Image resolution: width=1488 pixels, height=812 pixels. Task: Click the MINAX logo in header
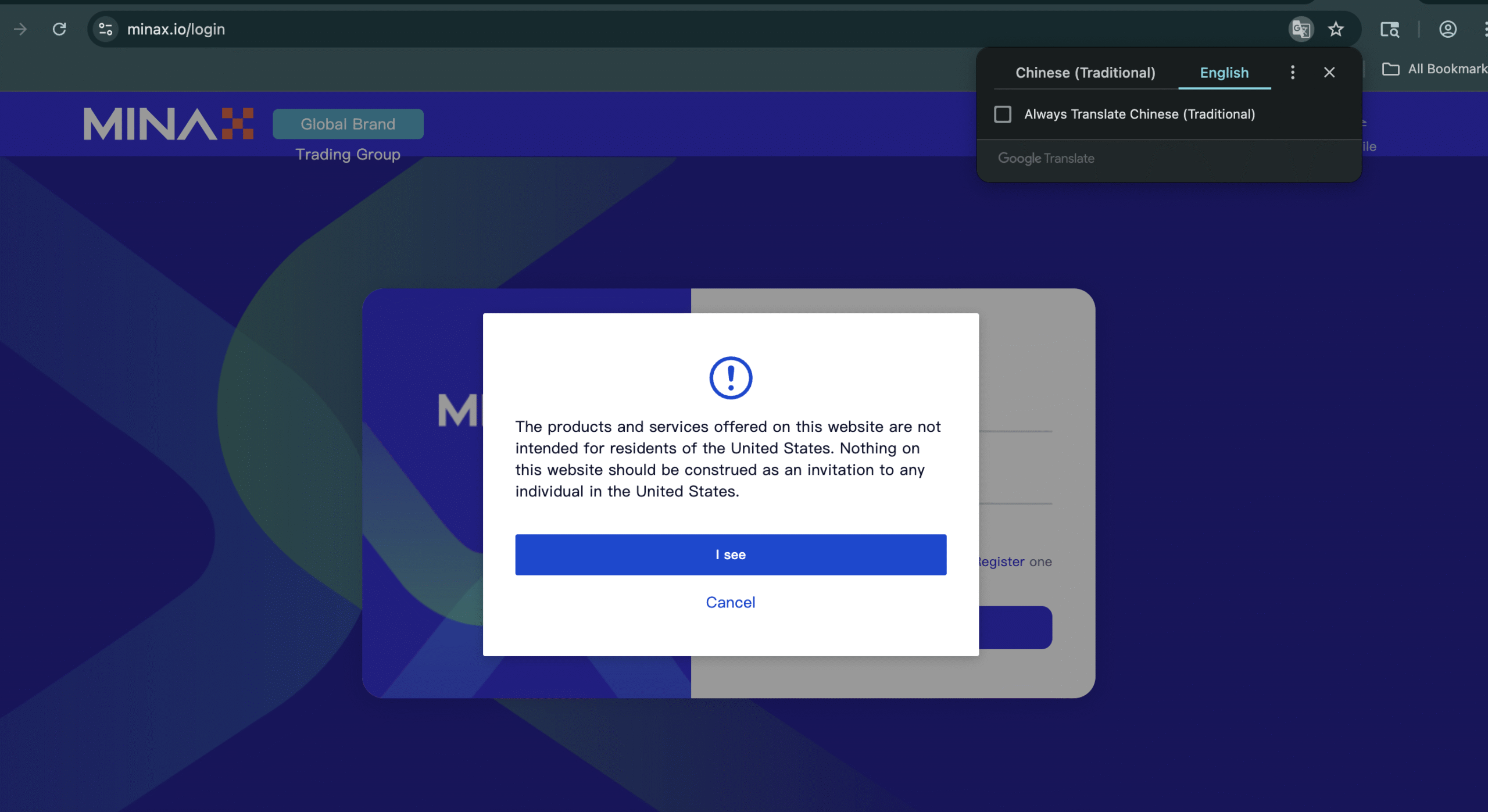(x=168, y=124)
